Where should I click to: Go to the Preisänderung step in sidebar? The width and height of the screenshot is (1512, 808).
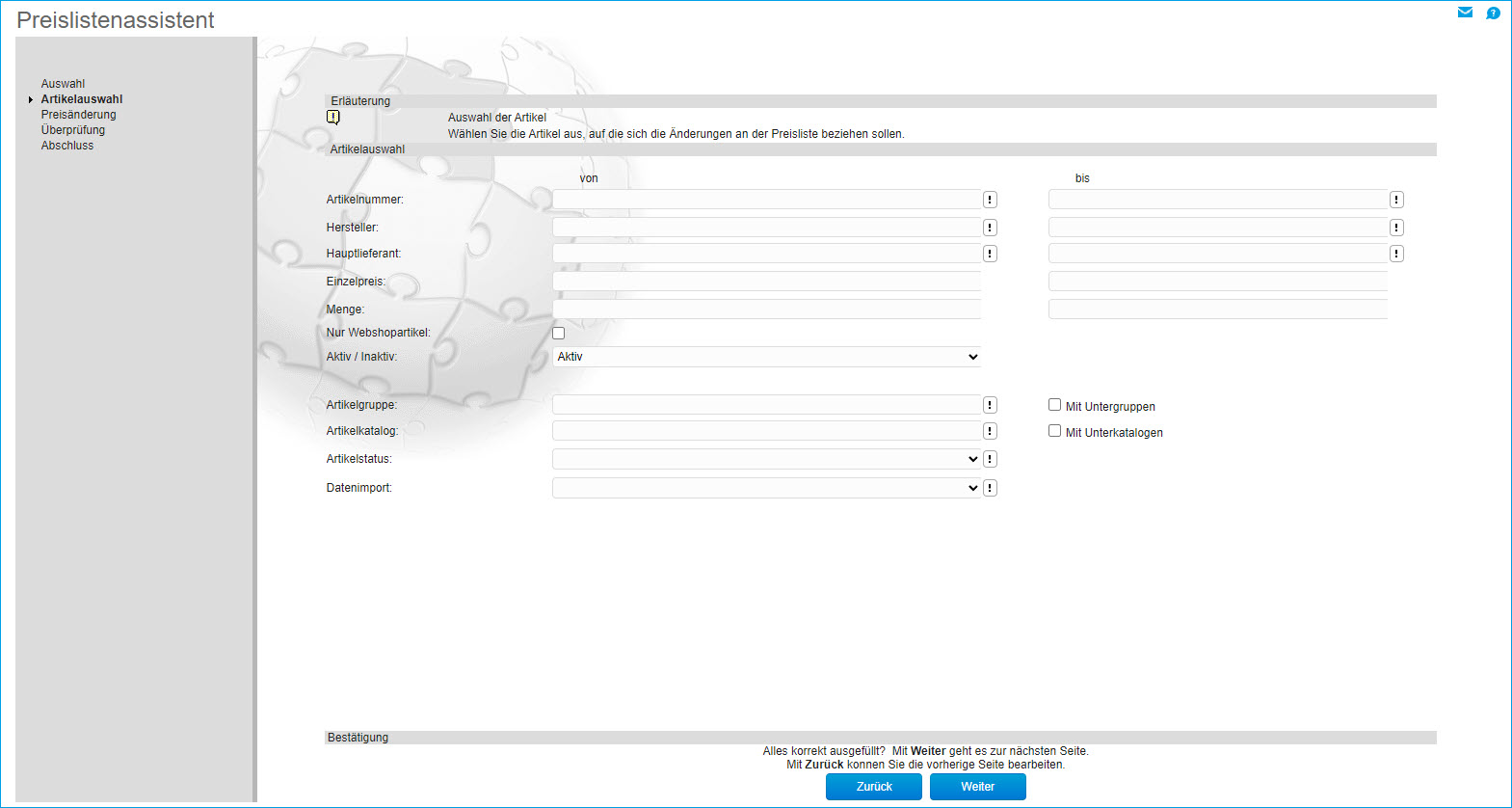(78, 115)
